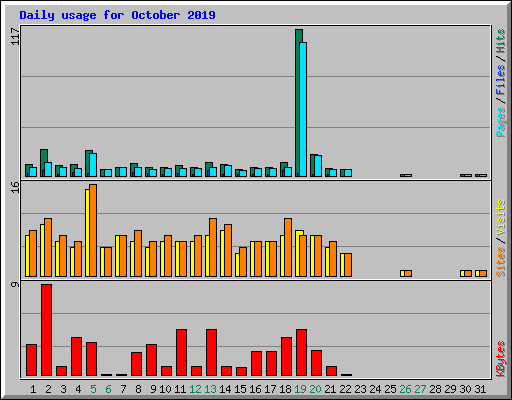The image size is (512, 400).
Task: Click the 9 axis maximum value
Action: point(15,284)
